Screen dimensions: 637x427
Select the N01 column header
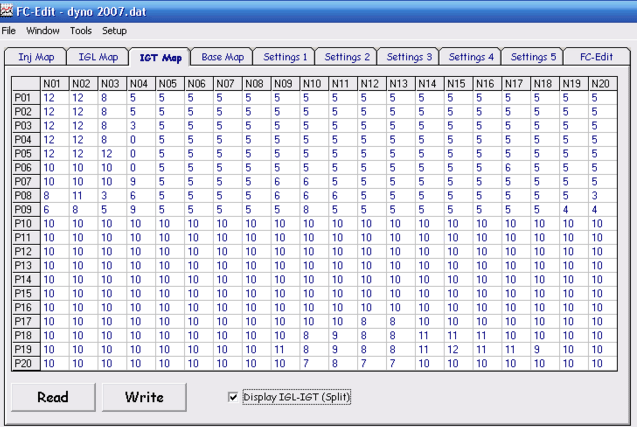click(x=55, y=84)
